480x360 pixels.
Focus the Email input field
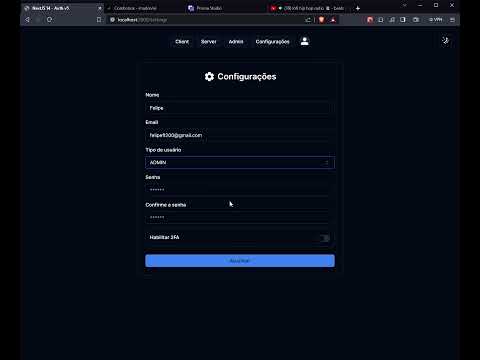[240, 135]
